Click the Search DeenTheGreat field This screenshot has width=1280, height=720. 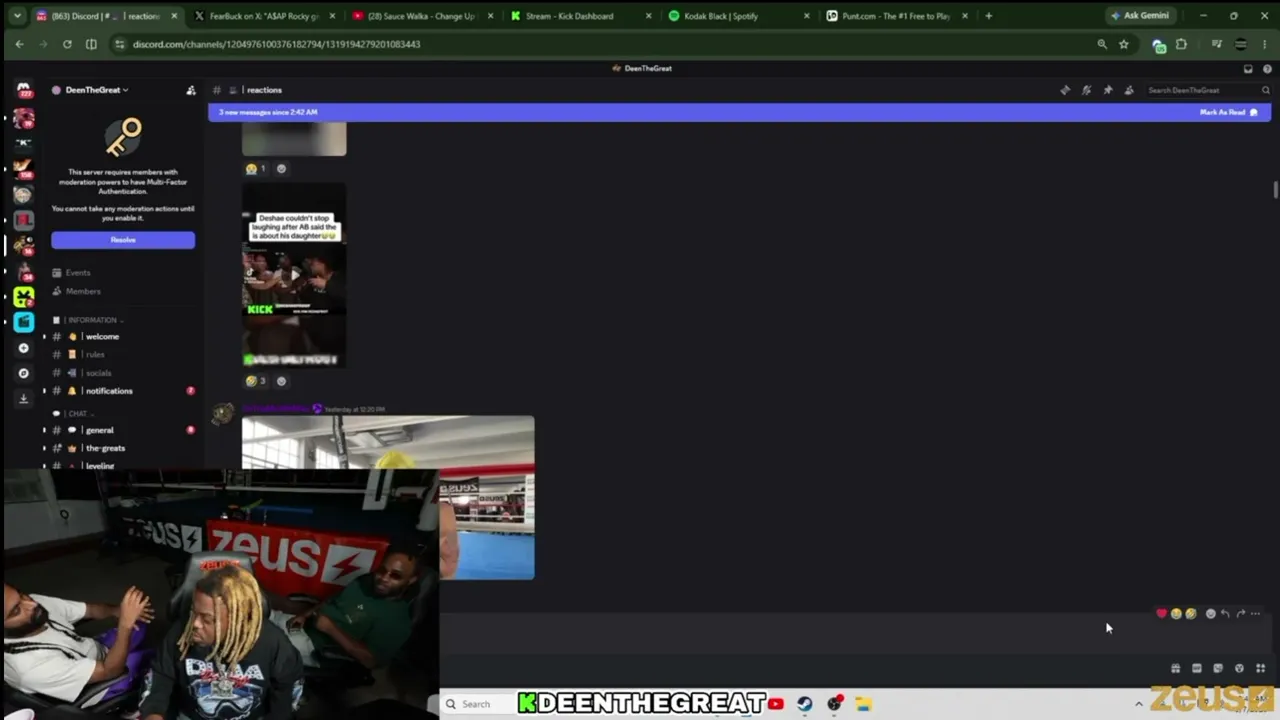click(1208, 90)
